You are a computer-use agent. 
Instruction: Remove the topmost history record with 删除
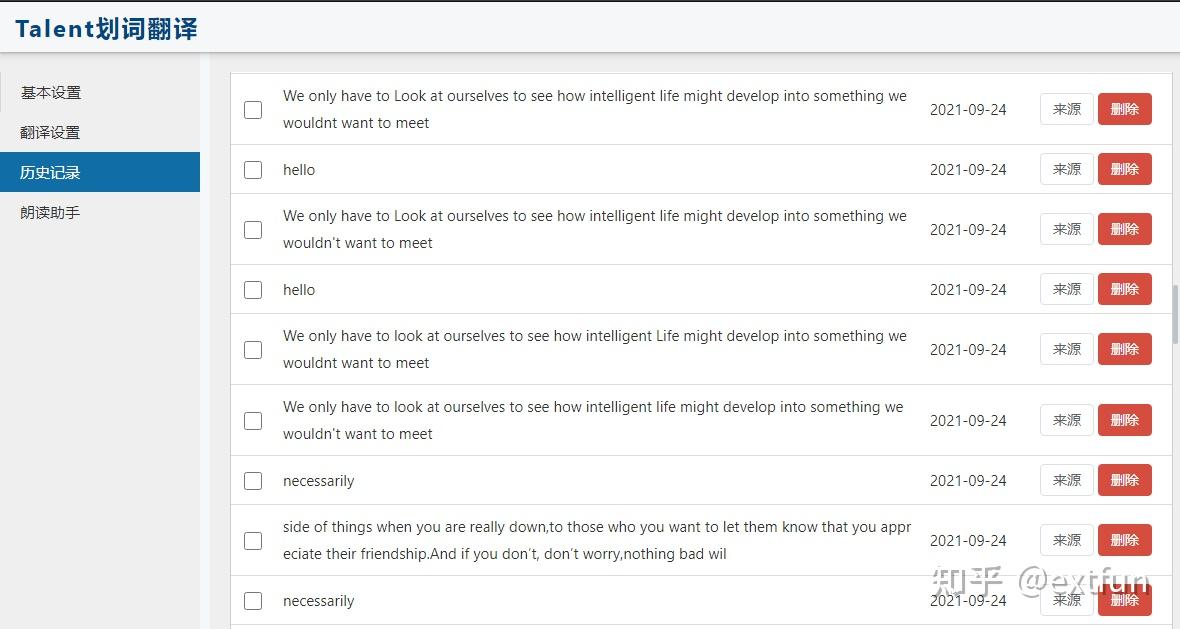point(1124,109)
